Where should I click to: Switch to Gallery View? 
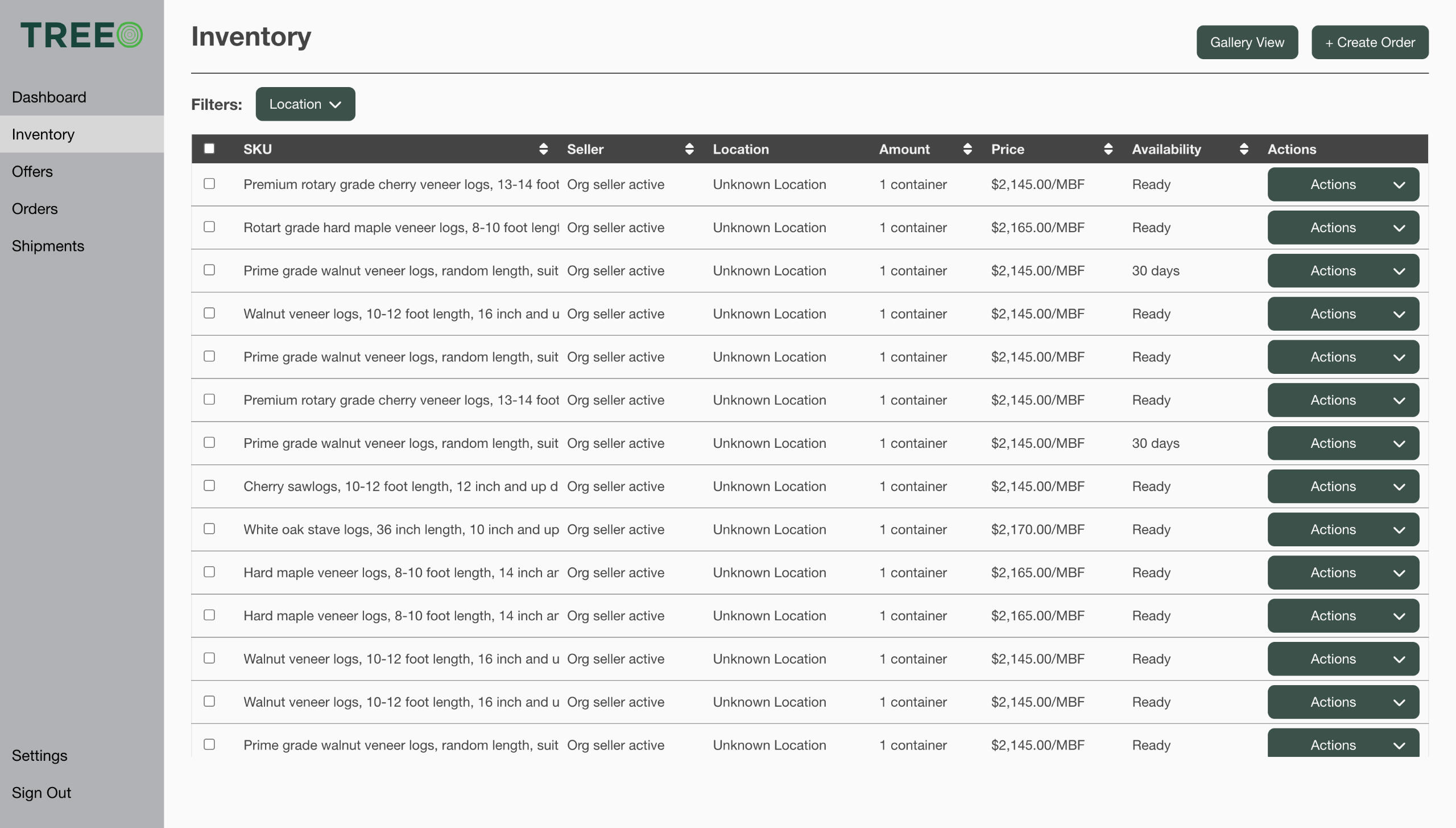[x=1247, y=42]
